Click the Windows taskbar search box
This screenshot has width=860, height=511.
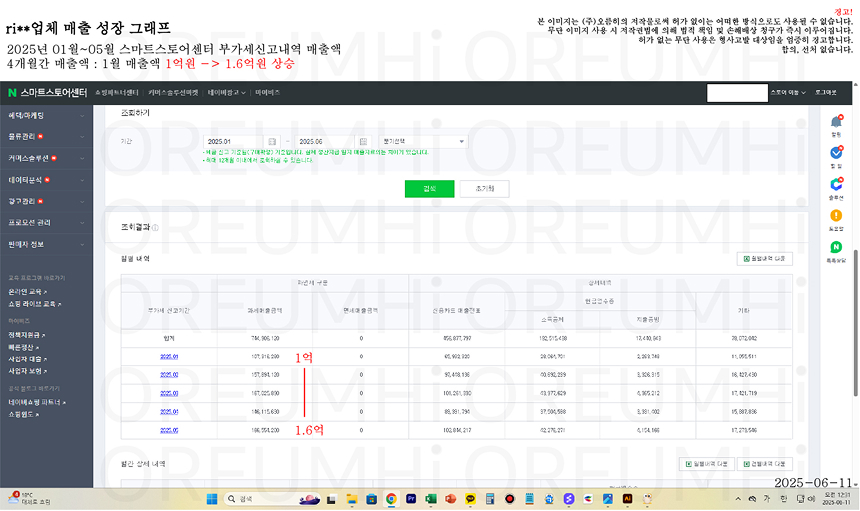272,499
